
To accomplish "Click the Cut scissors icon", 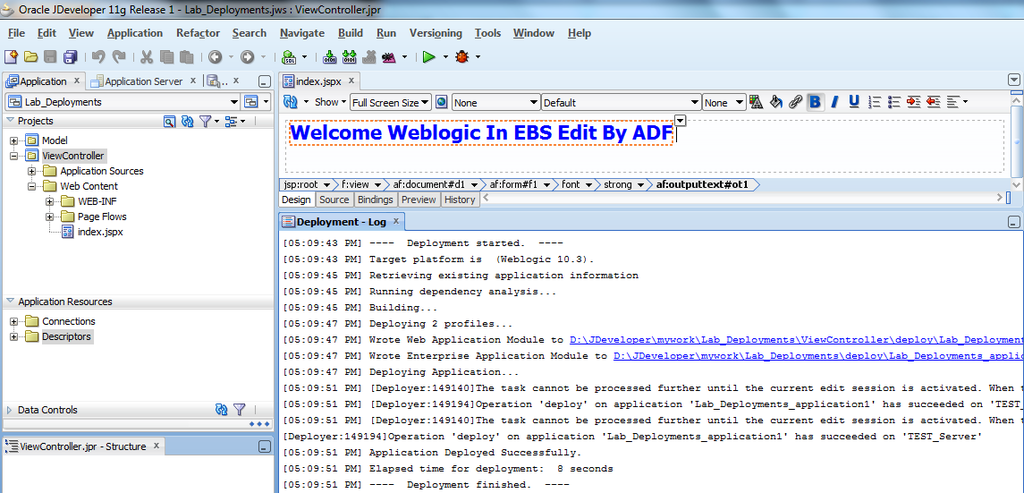I will click(147, 57).
